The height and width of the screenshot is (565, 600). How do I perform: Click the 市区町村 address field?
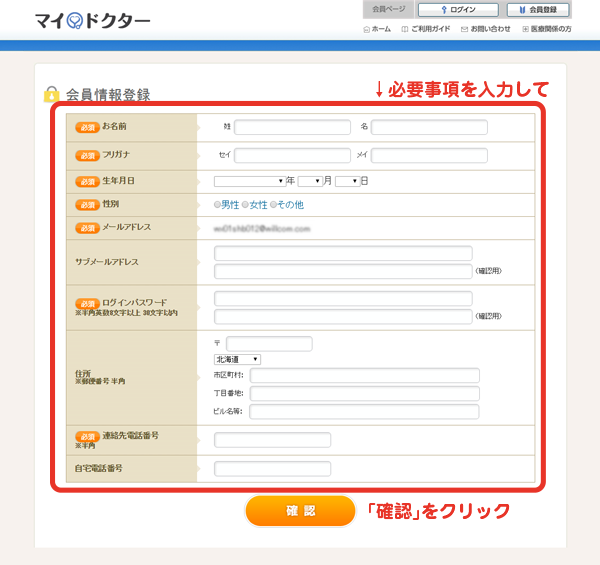365,375
